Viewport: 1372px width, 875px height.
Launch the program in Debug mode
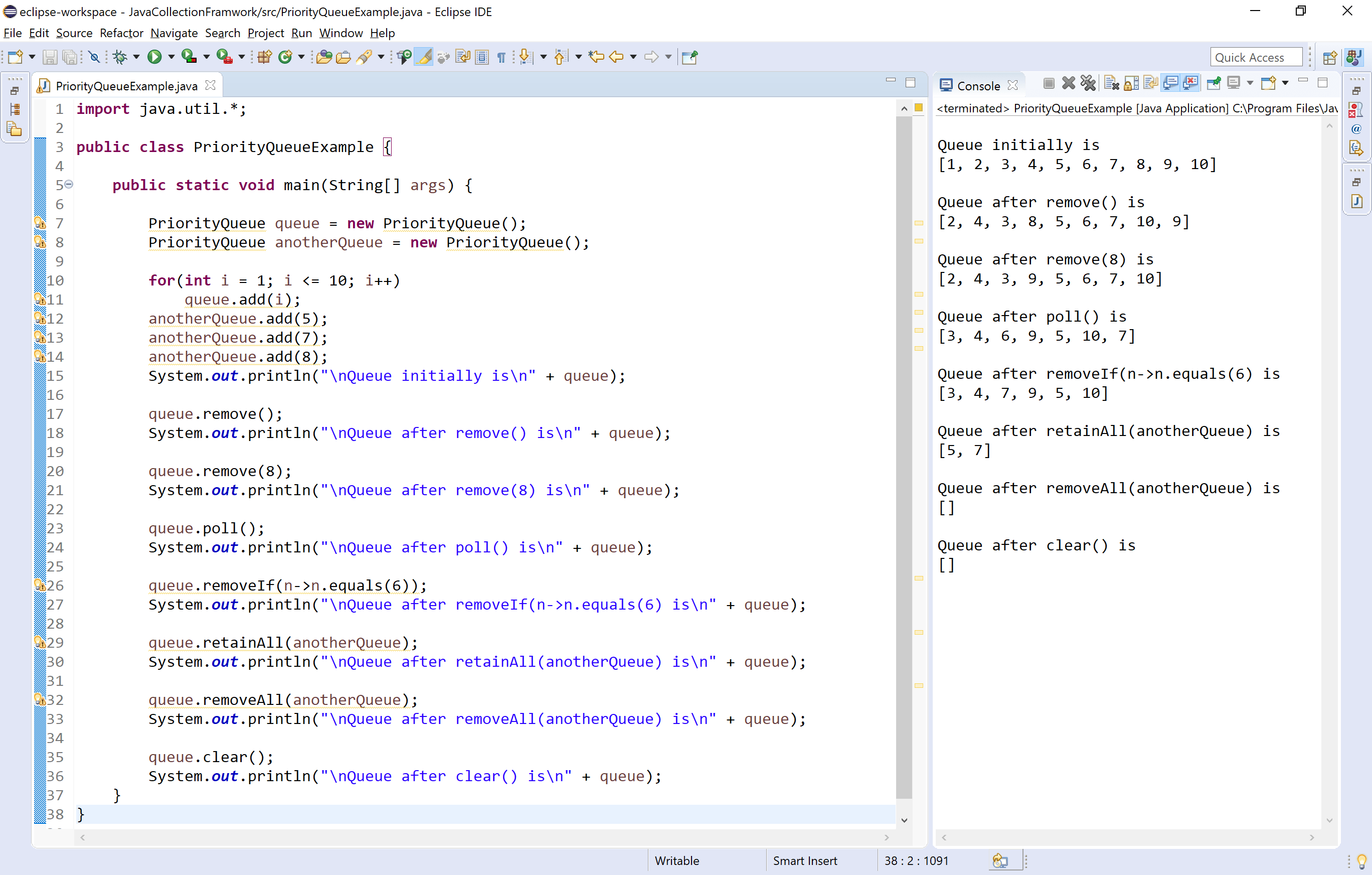pyautogui.click(x=121, y=56)
